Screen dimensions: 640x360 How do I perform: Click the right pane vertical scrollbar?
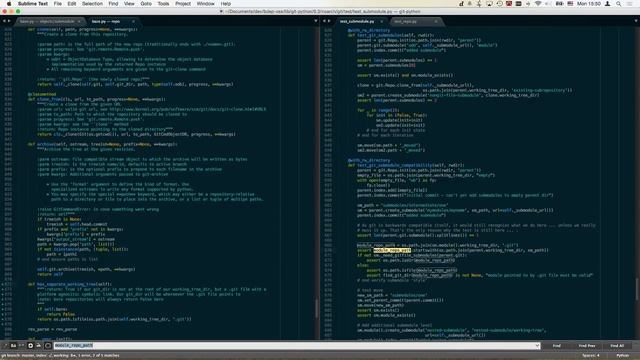637,290
